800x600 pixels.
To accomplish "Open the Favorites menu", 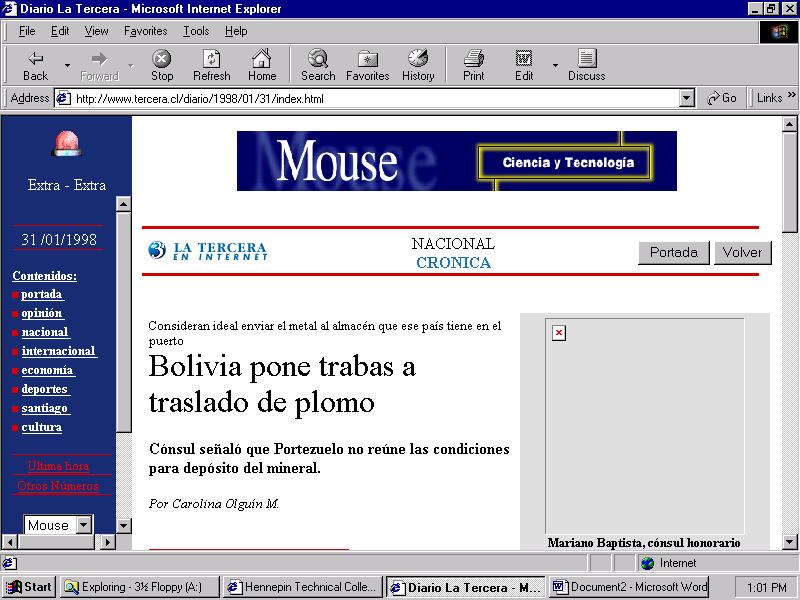I will (x=145, y=31).
